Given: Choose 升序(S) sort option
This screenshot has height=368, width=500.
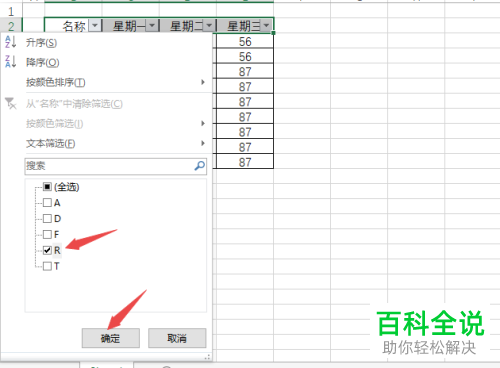Looking at the screenshot, I should 41,43.
